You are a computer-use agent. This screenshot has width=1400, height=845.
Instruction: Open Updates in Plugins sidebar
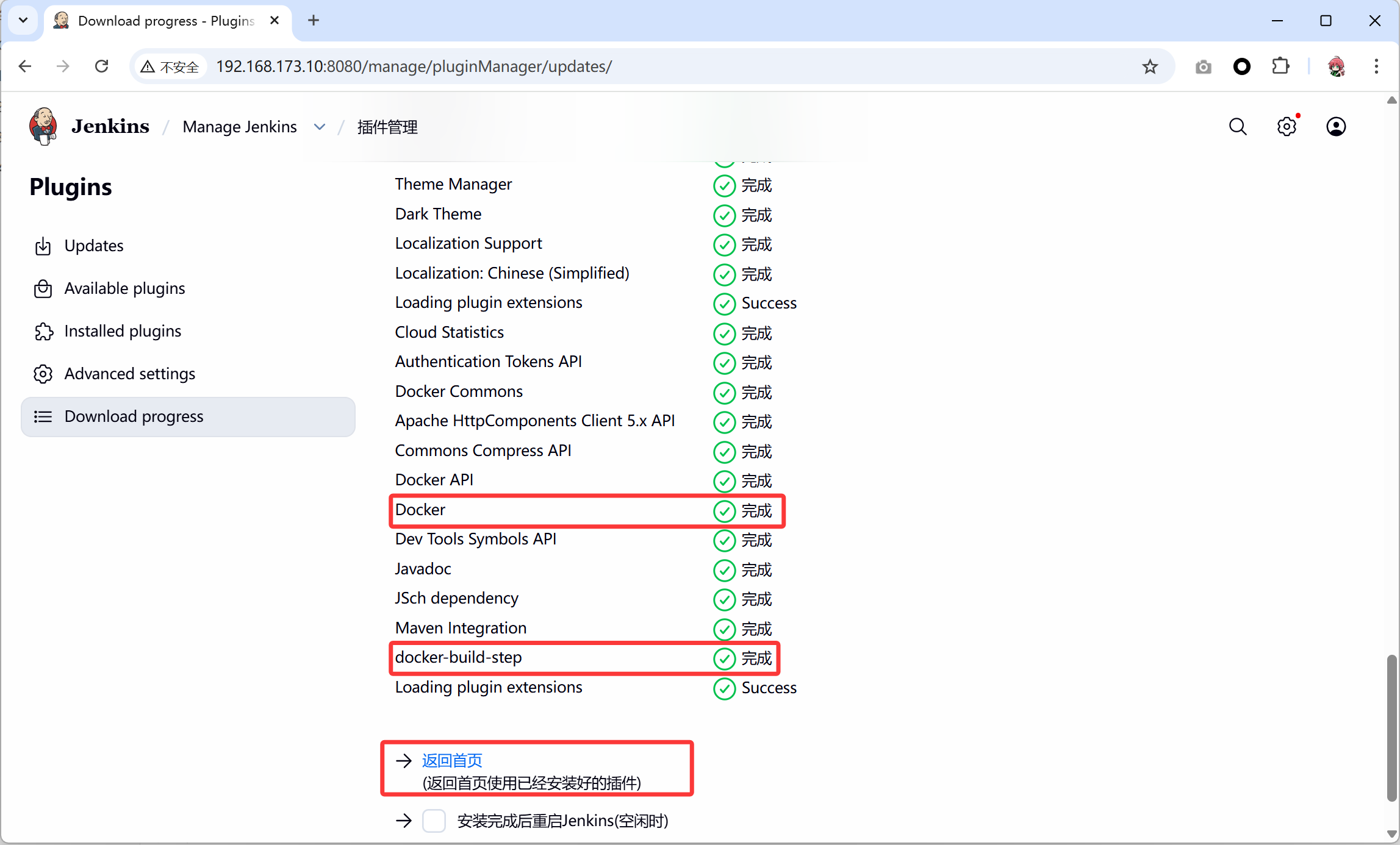(x=94, y=246)
